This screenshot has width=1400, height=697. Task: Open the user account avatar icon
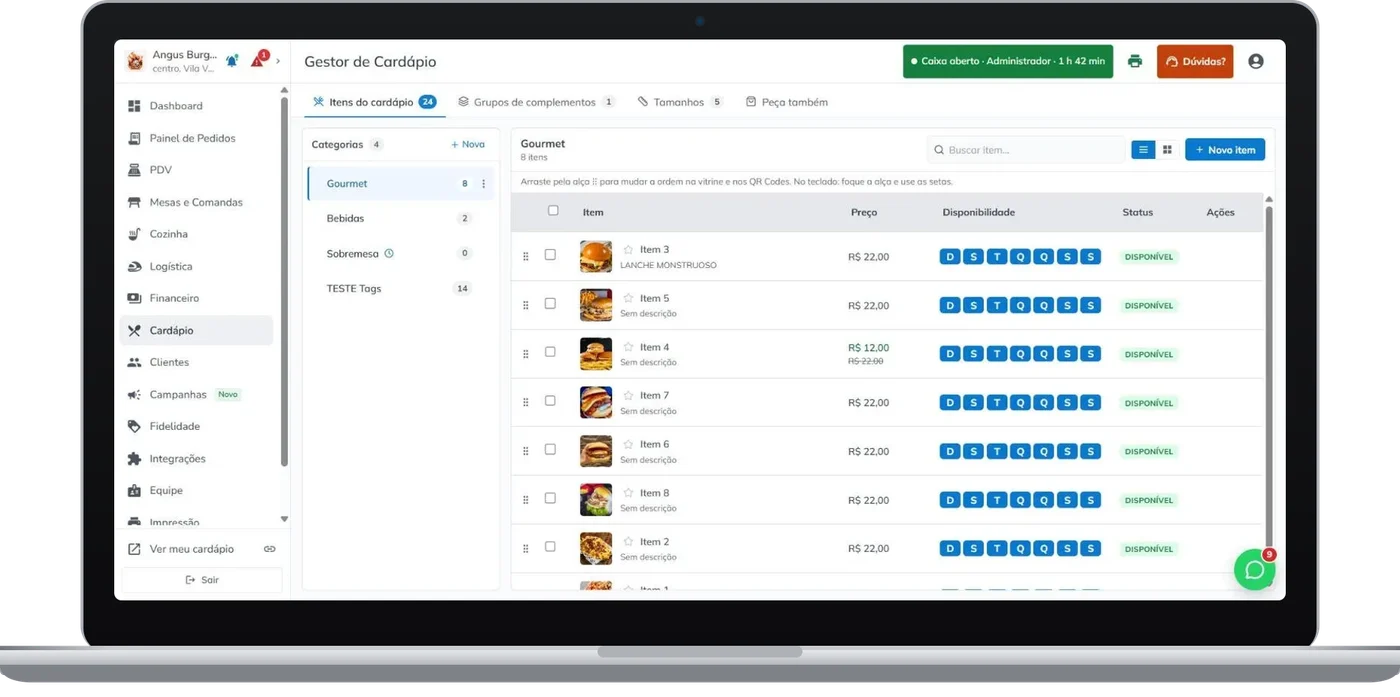tap(1256, 61)
